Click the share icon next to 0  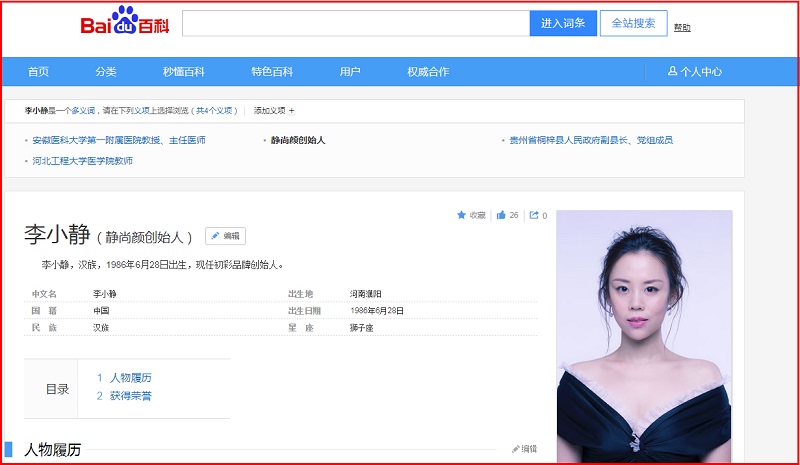(x=534, y=215)
